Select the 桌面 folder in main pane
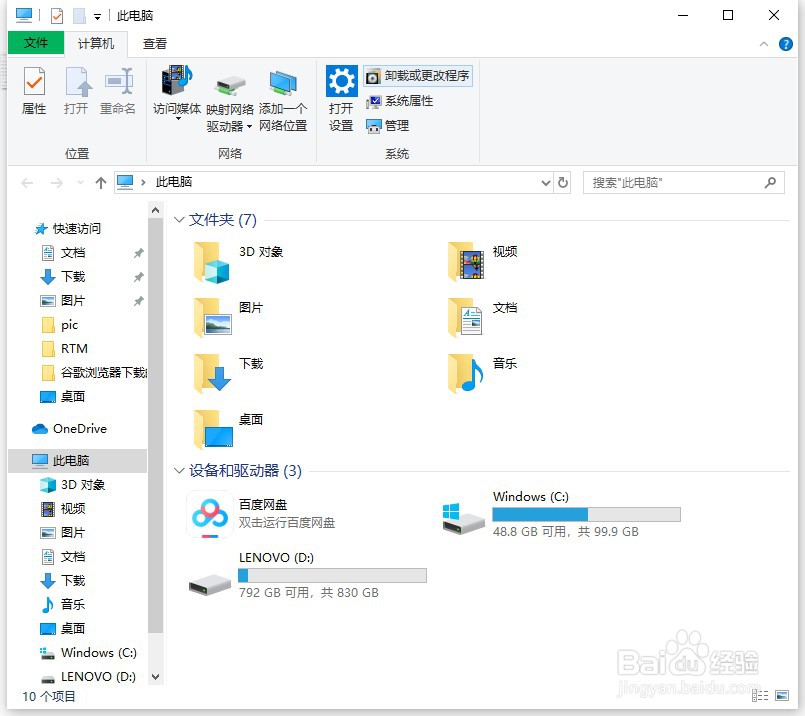Image resolution: width=805 pixels, height=716 pixels. click(213, 430)
